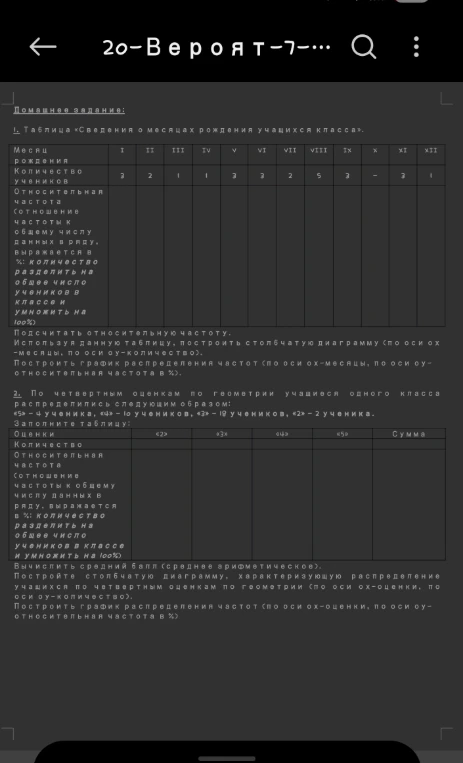Viewport: 463px width, 763px height.
Task: Tap the "Количество" row label in grades table
Action: pyautogui.click(x=70, y=444)
